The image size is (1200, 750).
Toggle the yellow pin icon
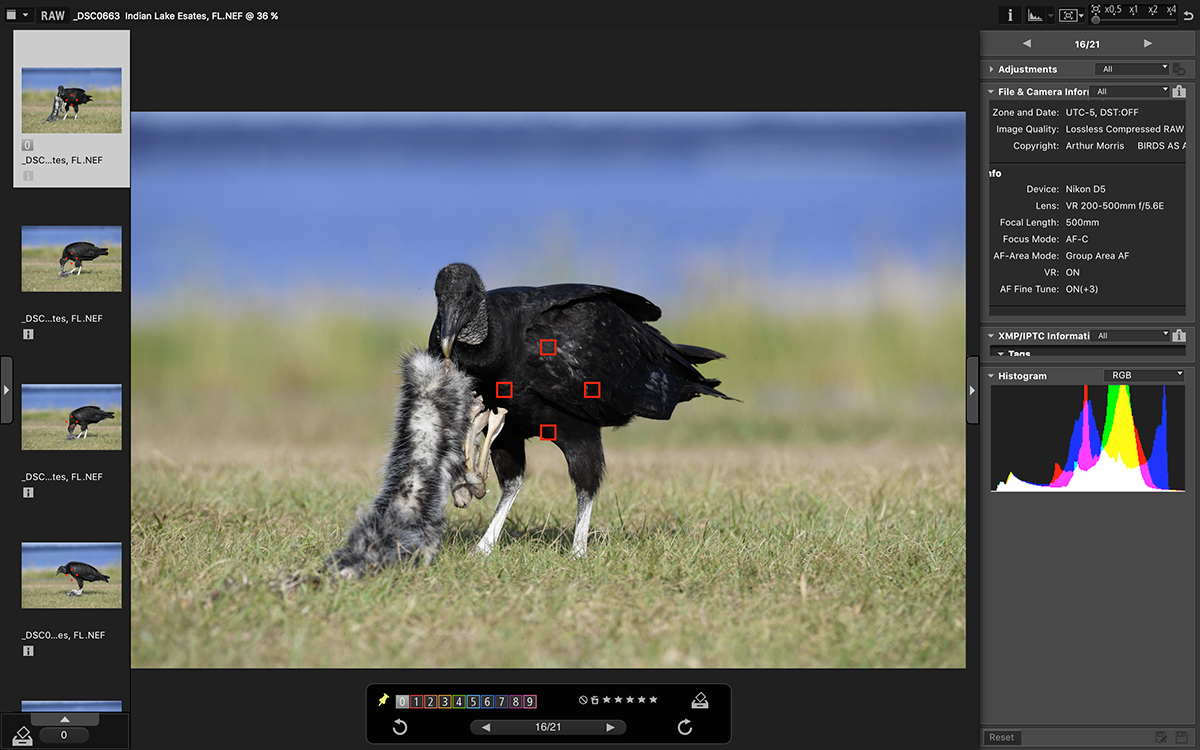(384, 700)
